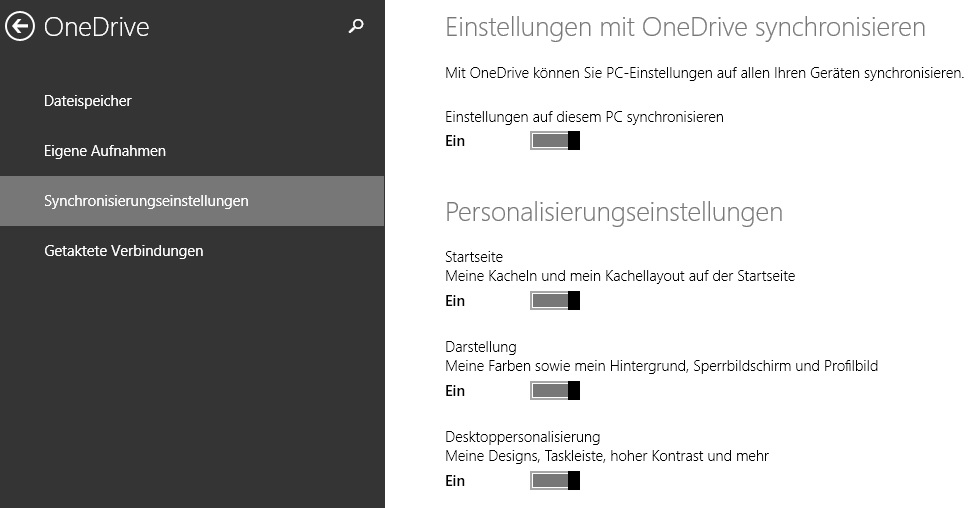Click the Ein label beside Desktoppersonalisierung toggle
This screenshot has width=977, height=508.
(x=455, y=481)
